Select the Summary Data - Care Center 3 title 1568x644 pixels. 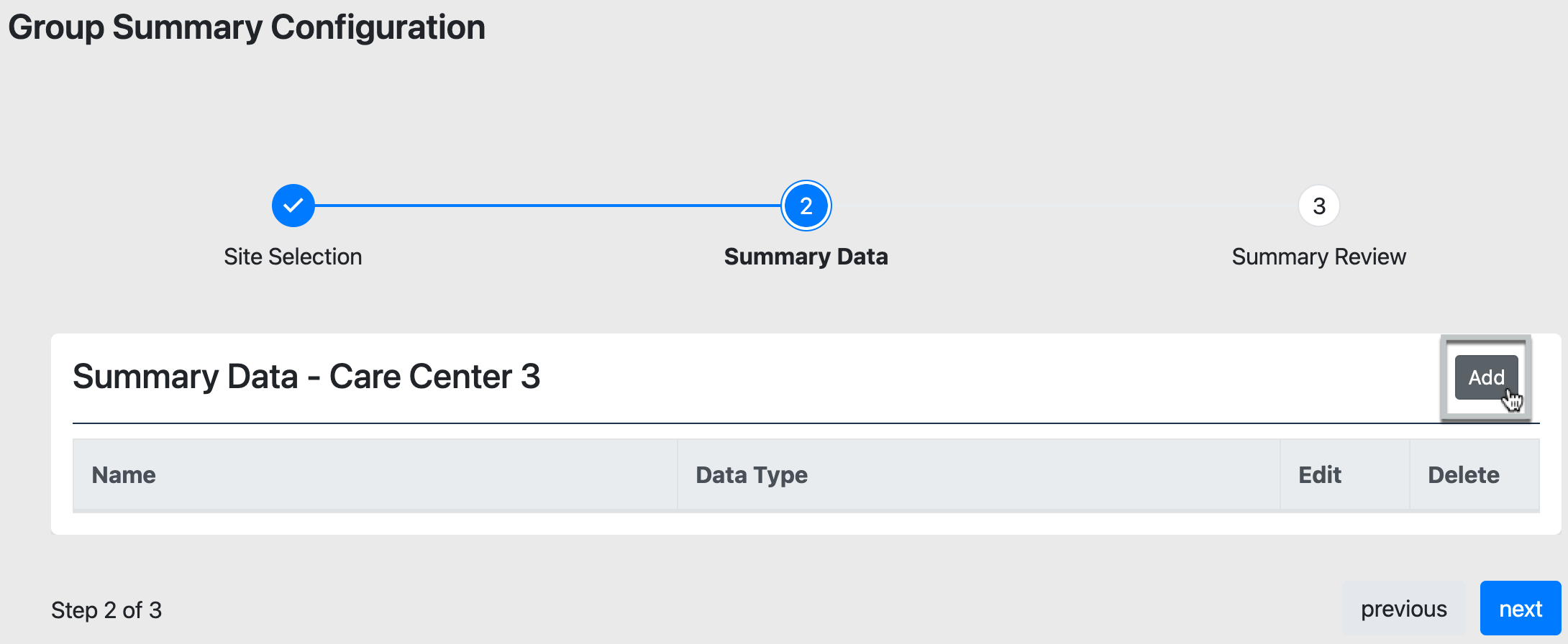coord(306,376)
